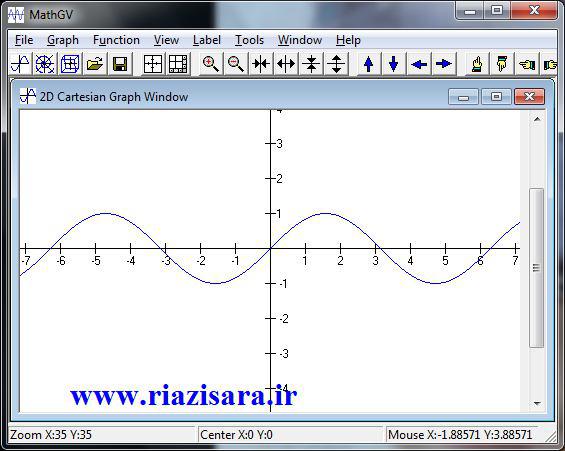Click the vertical scrollbar thumb
Image resolution: width=565 pixels, height=451 pixels.
[537, 268]
